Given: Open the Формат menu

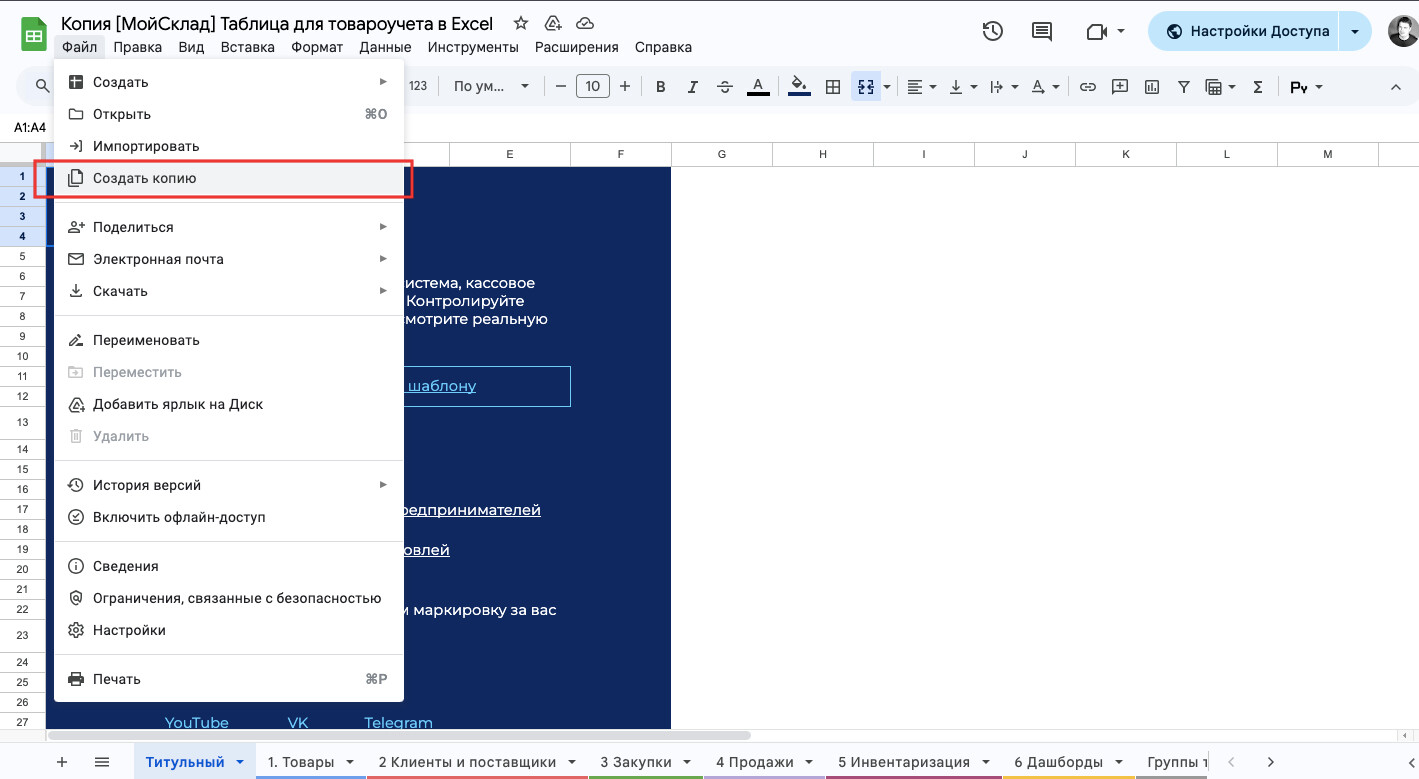Looking at the screenshot, I should point(317,47).
